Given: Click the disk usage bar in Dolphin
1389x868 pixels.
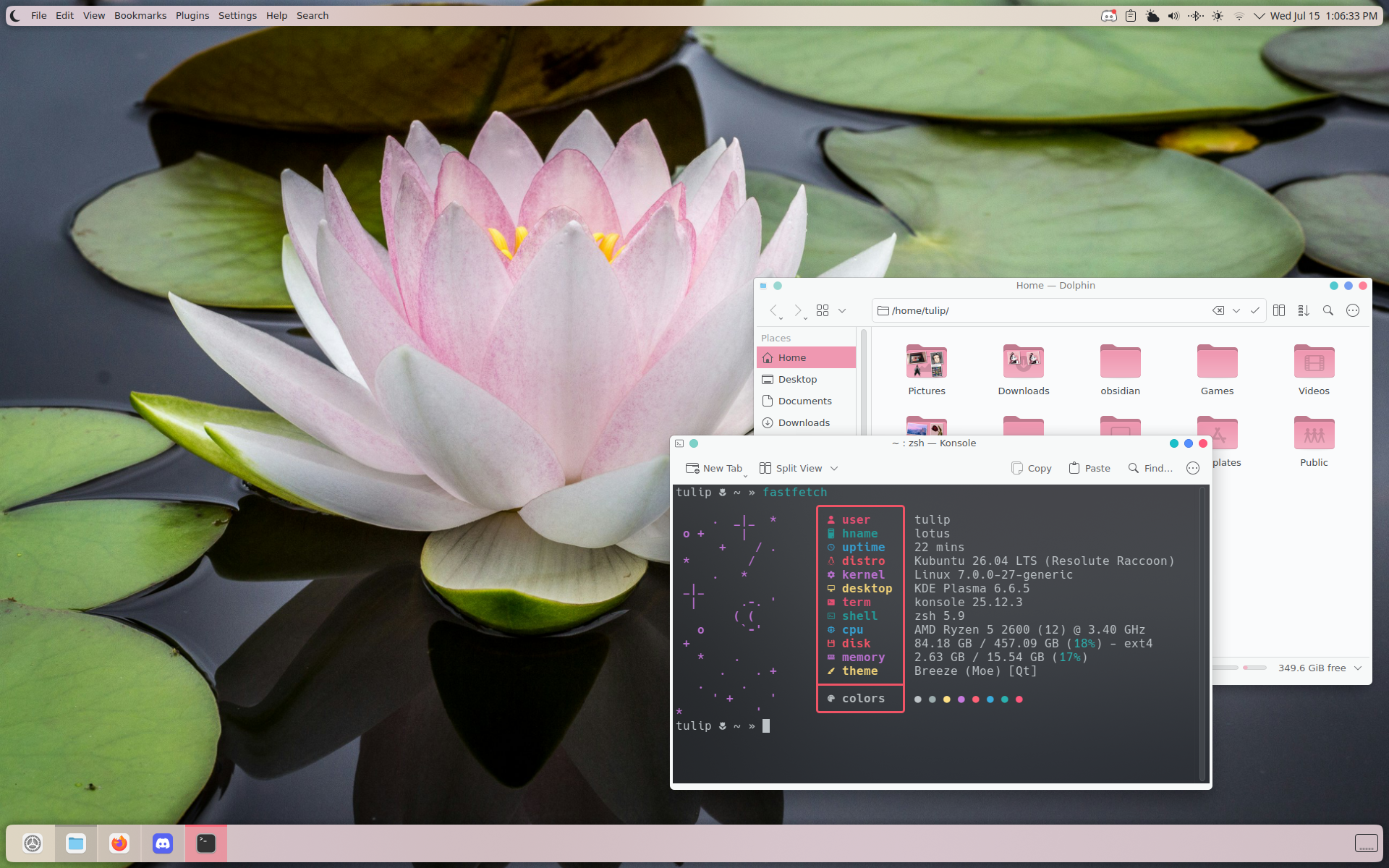Looking at the screenshot, I should (1254, 668).
